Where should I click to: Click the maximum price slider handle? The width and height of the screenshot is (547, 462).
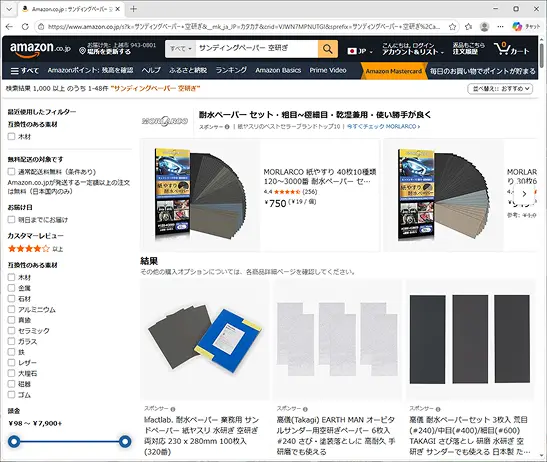[x=125, y=442]
